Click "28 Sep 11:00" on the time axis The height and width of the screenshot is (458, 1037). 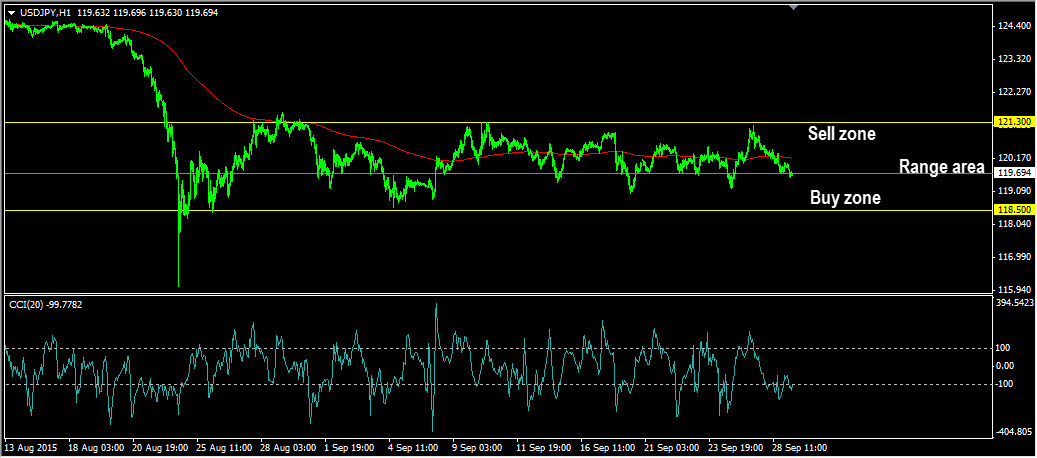798,448
